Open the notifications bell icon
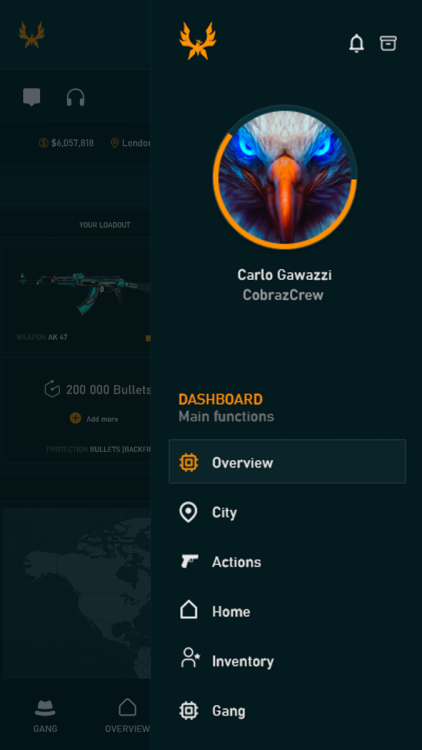422x750 pixels. tap(356, 44)
